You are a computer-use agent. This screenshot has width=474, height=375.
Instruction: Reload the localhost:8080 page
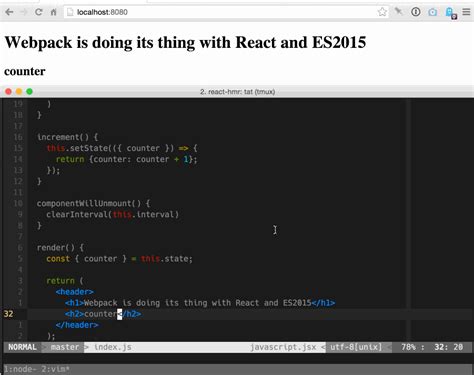tap(39, 12)
